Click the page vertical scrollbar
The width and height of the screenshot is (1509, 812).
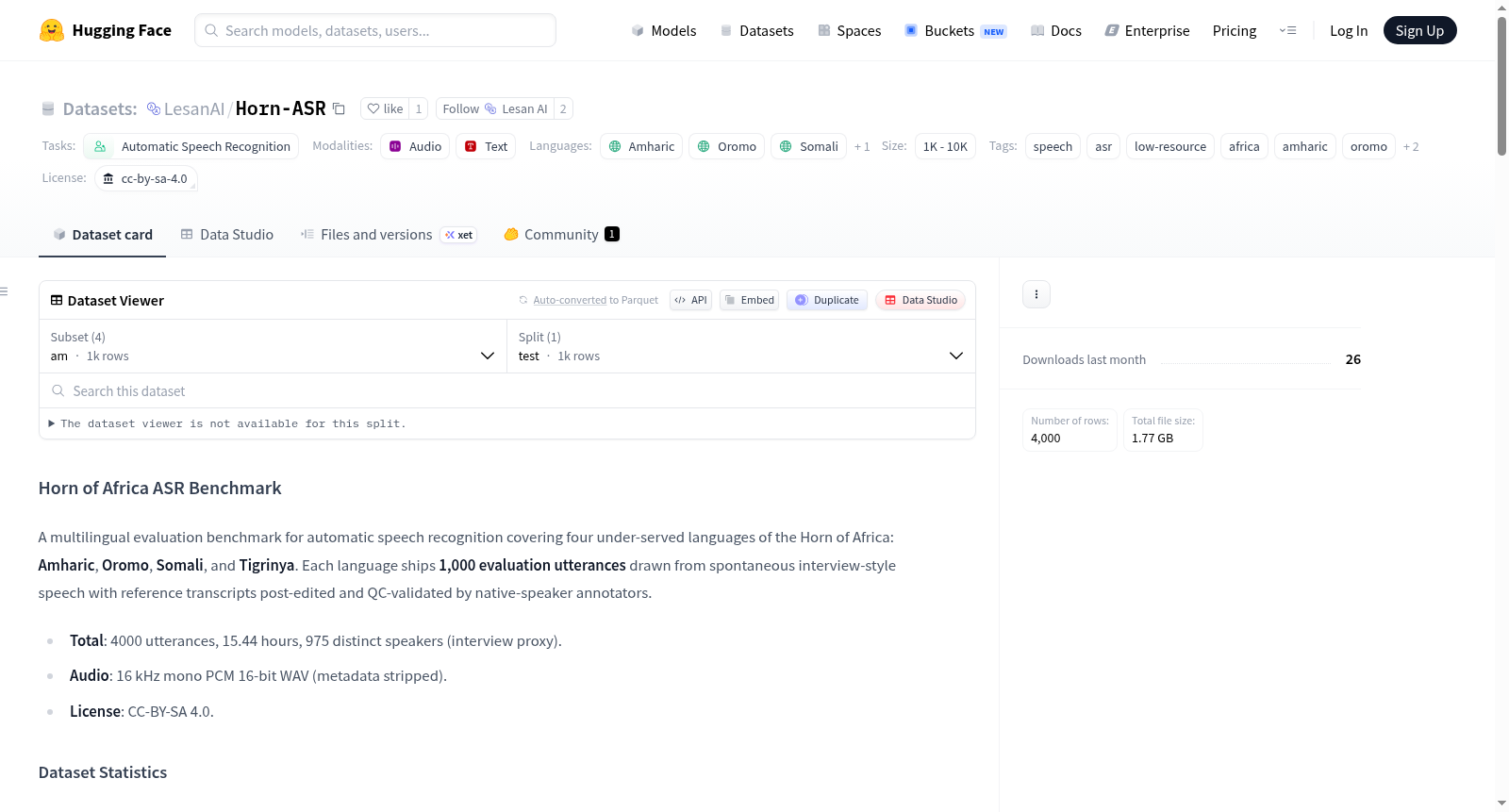1501,85
